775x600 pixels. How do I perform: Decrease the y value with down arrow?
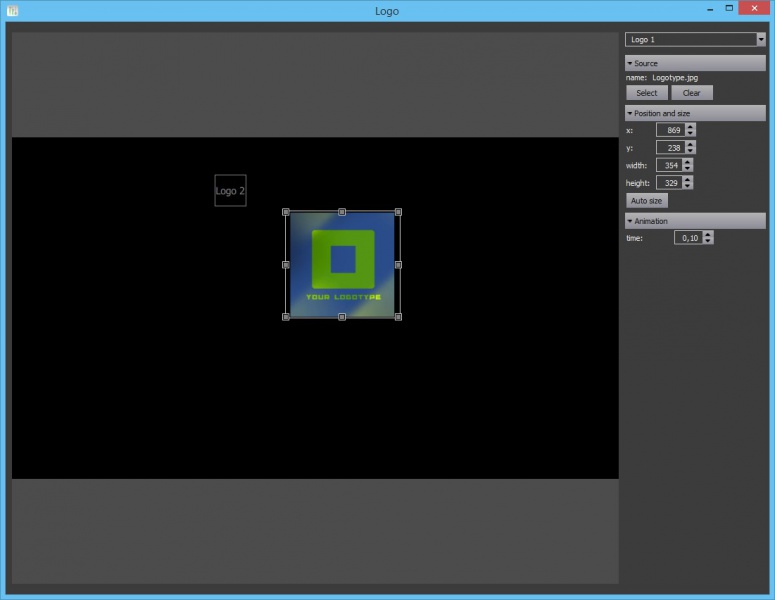[690, 151]
